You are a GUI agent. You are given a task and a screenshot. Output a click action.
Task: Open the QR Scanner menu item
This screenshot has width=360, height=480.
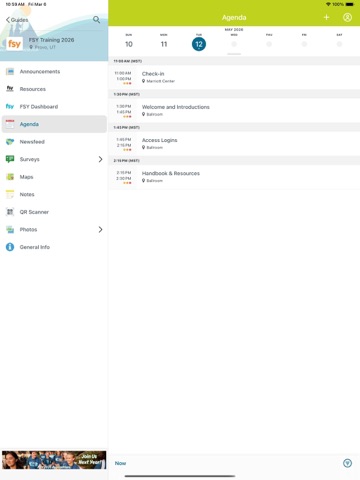(54, 212)
